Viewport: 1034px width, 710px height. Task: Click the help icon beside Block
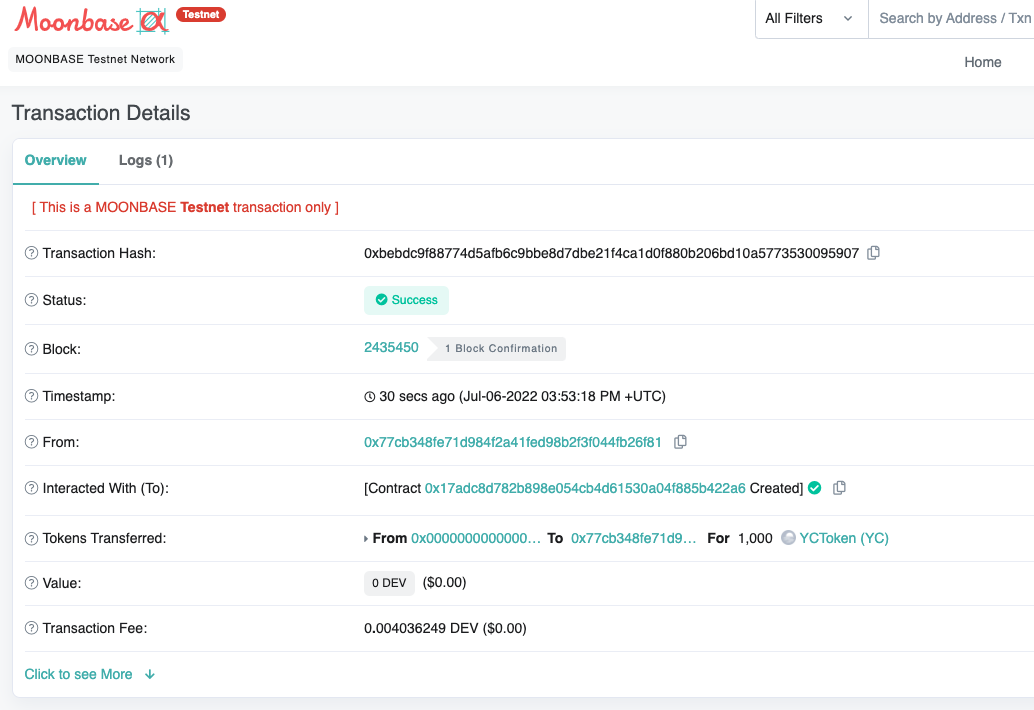click(31, 349)
